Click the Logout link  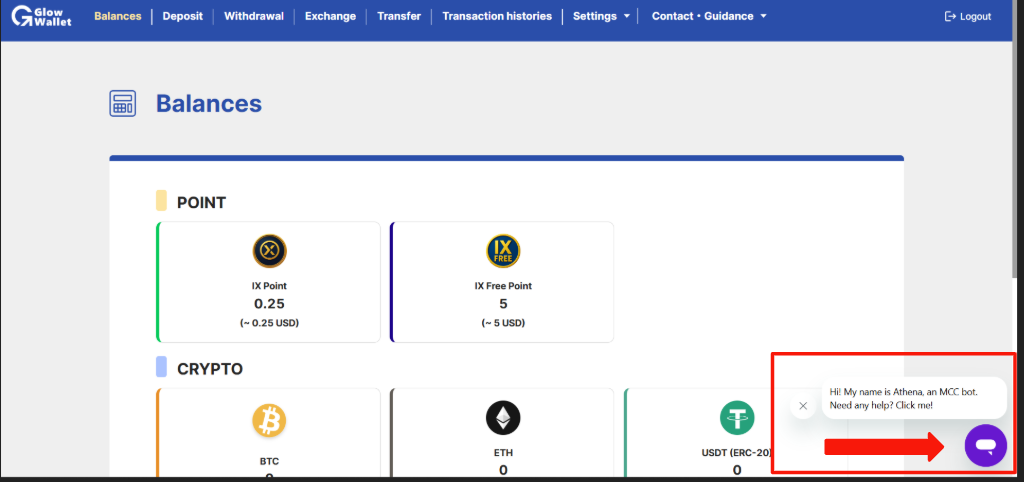968,16
